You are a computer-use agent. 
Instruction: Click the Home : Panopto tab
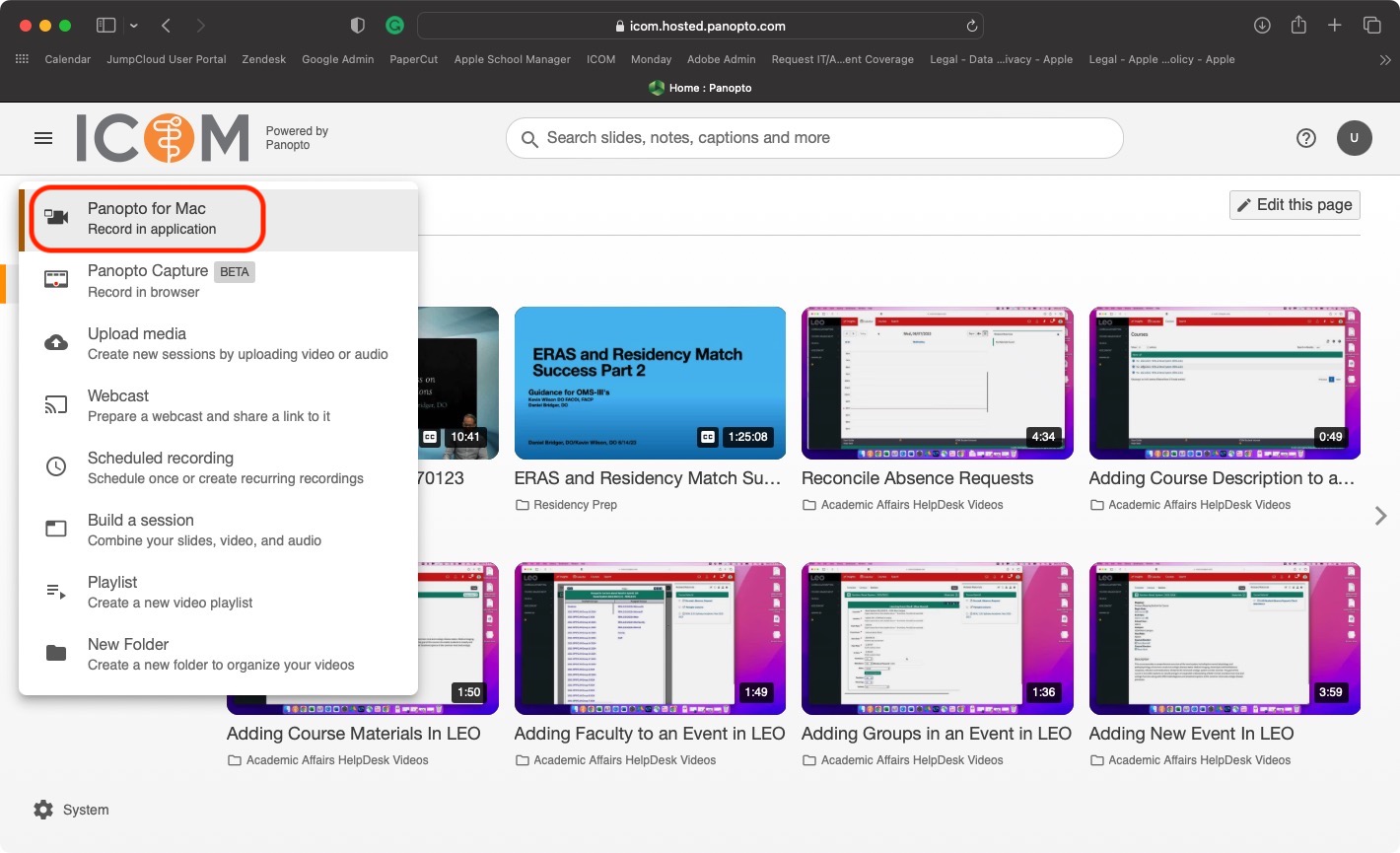700,88
